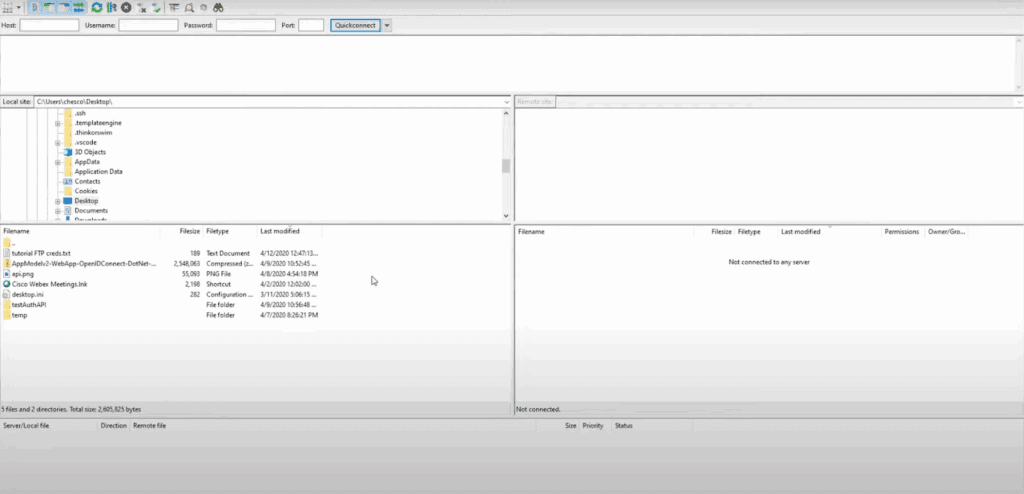1024x494 pixels.
Task: Sort local files by Last modified
Action: point(289,231)
